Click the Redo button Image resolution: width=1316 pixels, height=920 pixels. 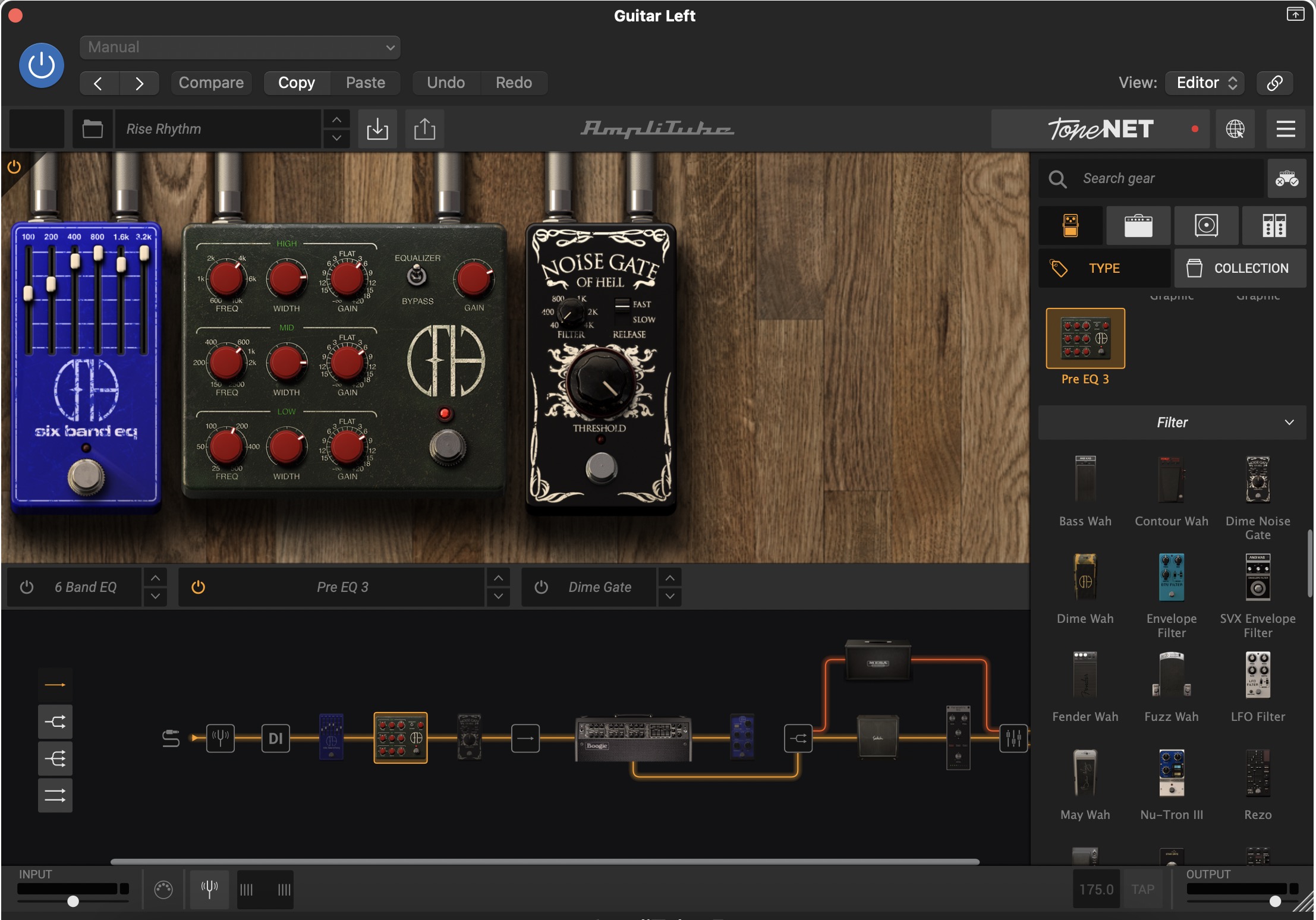[514, 83]
